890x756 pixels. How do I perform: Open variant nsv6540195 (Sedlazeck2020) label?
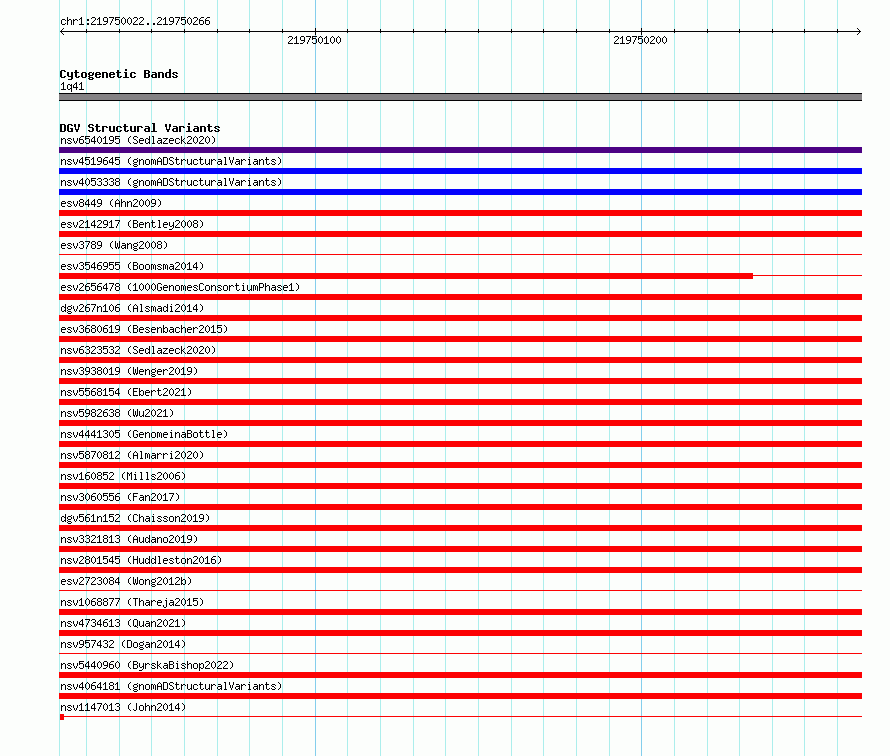138,140
